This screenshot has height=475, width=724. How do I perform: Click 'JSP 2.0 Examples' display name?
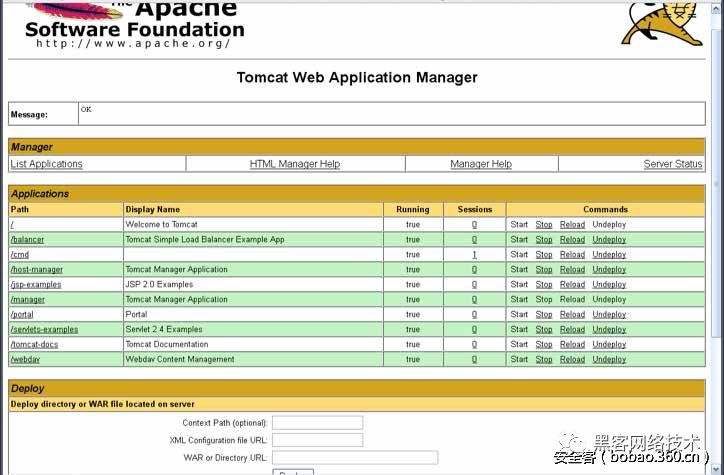pyautogui.click(x=159, y=284)
